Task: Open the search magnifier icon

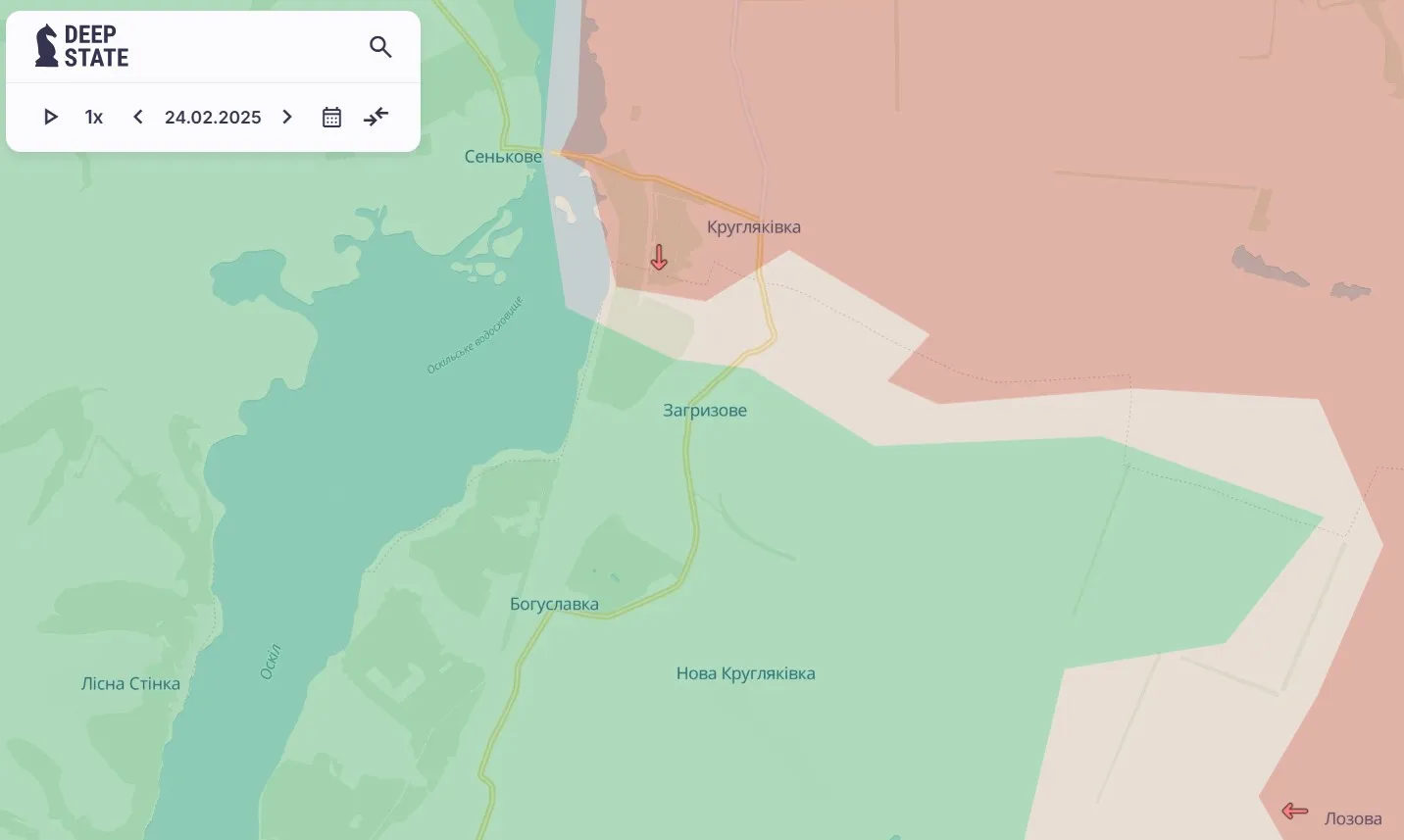Action: [380, 47]
